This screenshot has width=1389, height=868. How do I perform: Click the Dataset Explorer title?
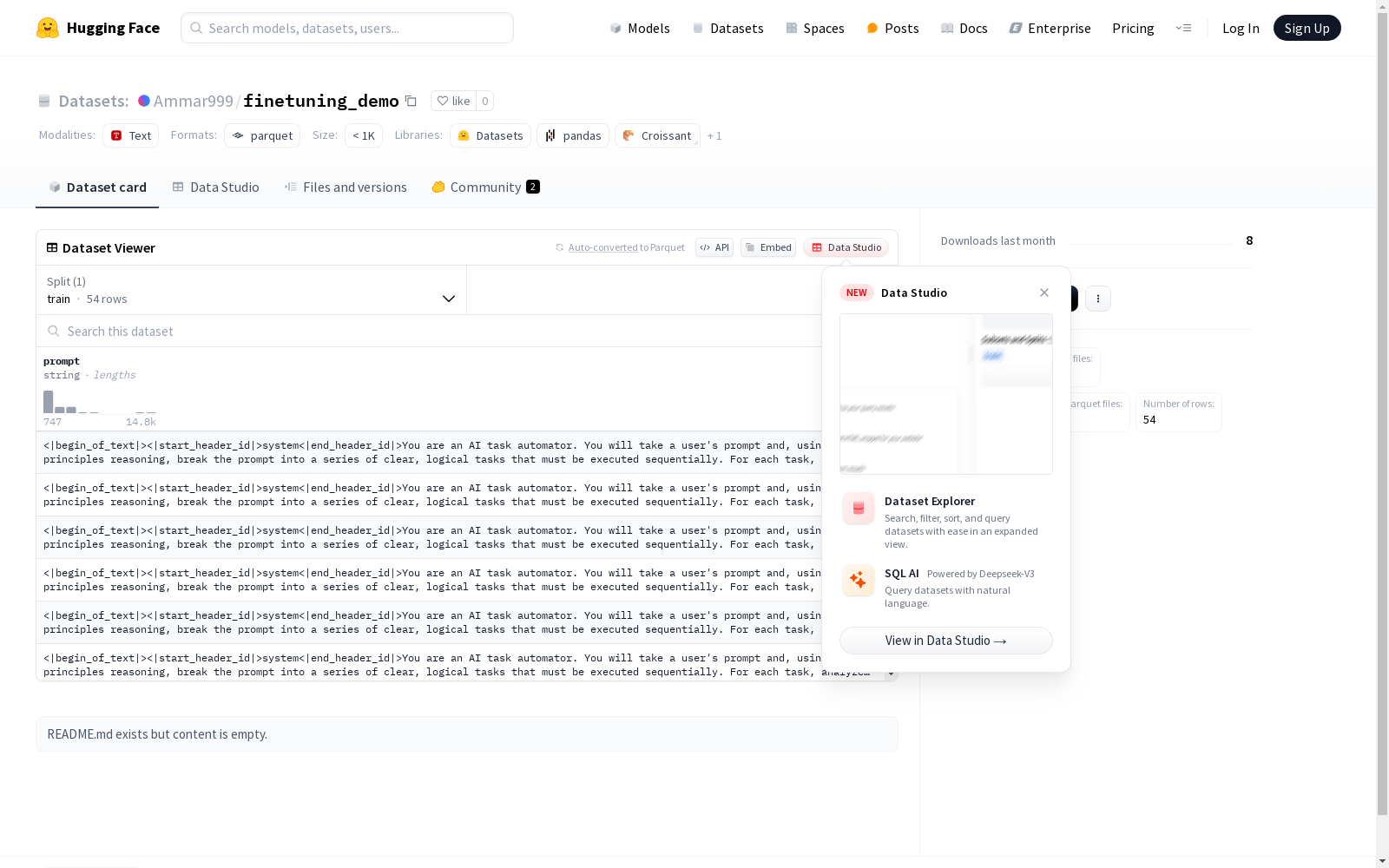click(x=930, y=501)
